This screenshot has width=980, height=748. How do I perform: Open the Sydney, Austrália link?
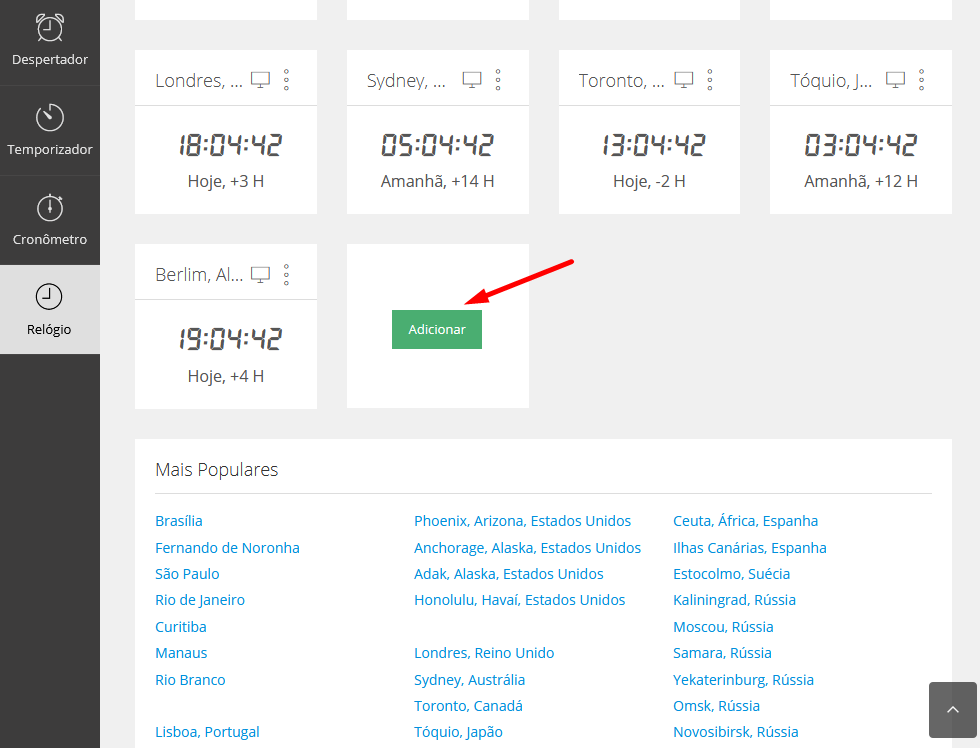[x=469, y=680]
